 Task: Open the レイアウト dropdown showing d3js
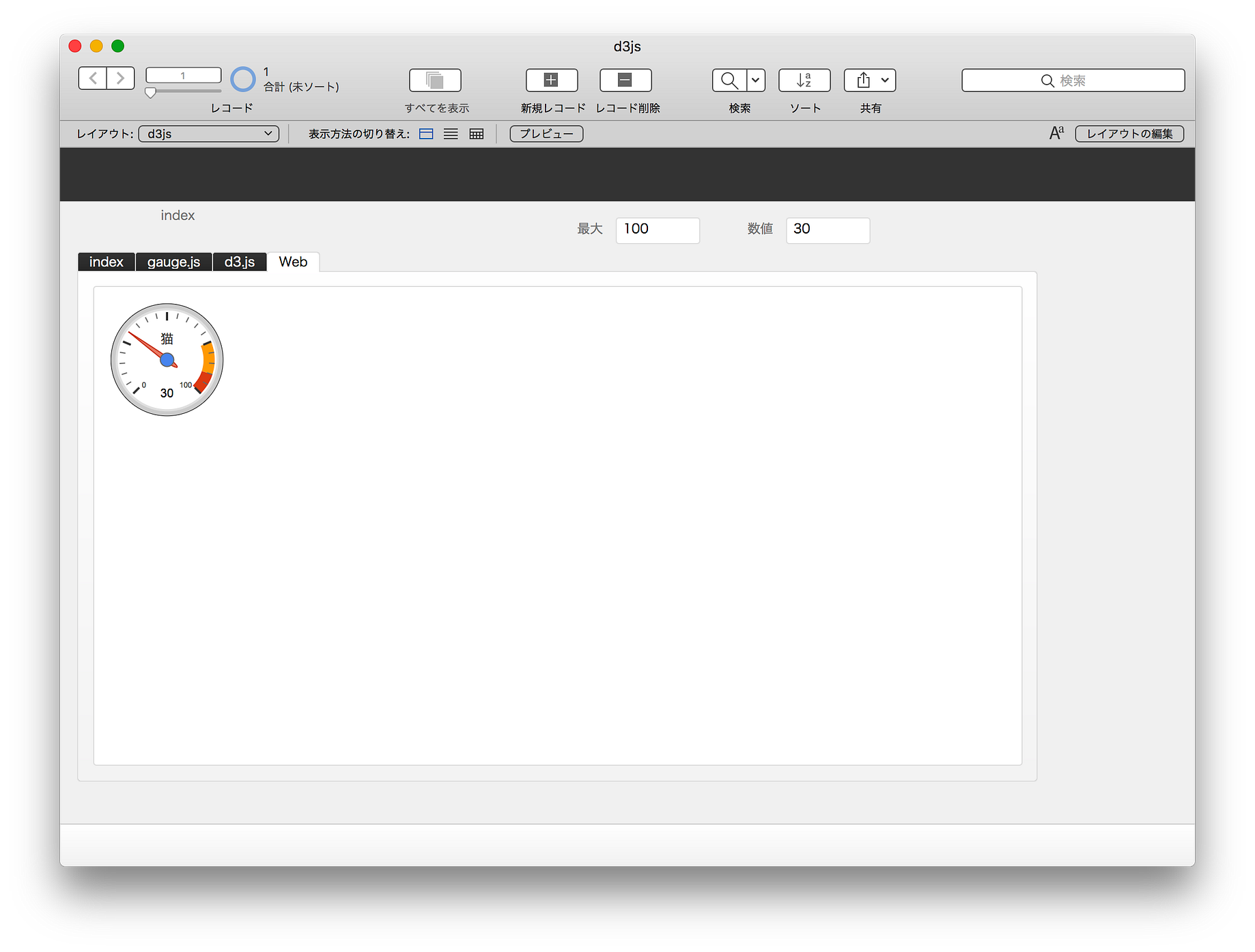[x=208, y=133]
